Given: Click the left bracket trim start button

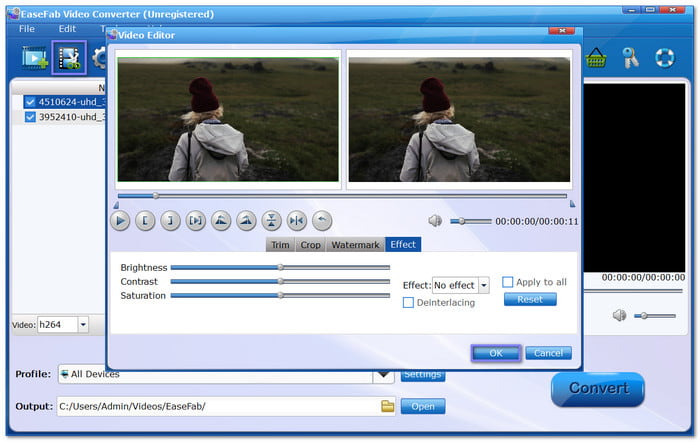Looking at the screenshot, I should click(145, 221).
